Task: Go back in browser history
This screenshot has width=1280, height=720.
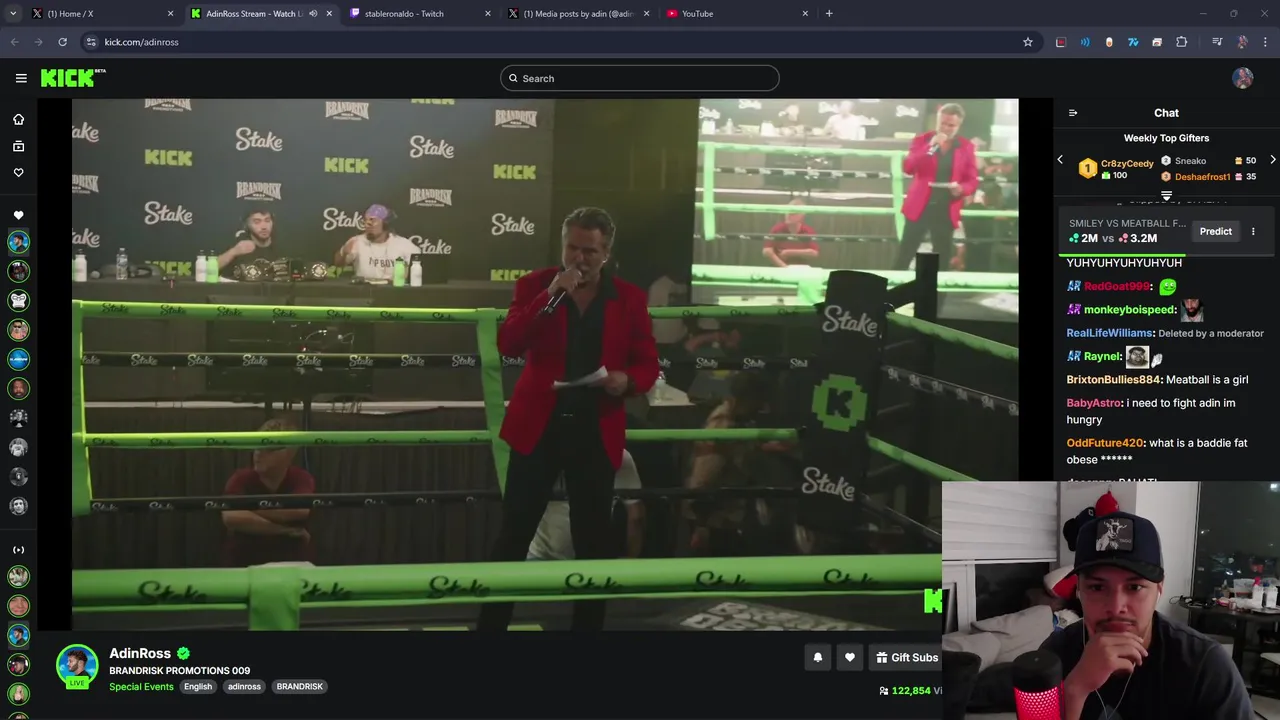Action: coord(14,42)
